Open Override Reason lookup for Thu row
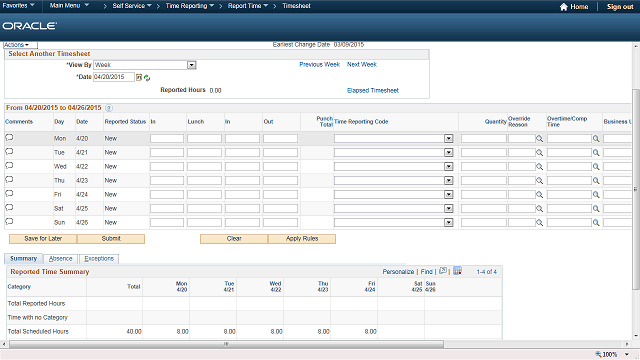This screenshot has width=640, height=360. (540, 180)
